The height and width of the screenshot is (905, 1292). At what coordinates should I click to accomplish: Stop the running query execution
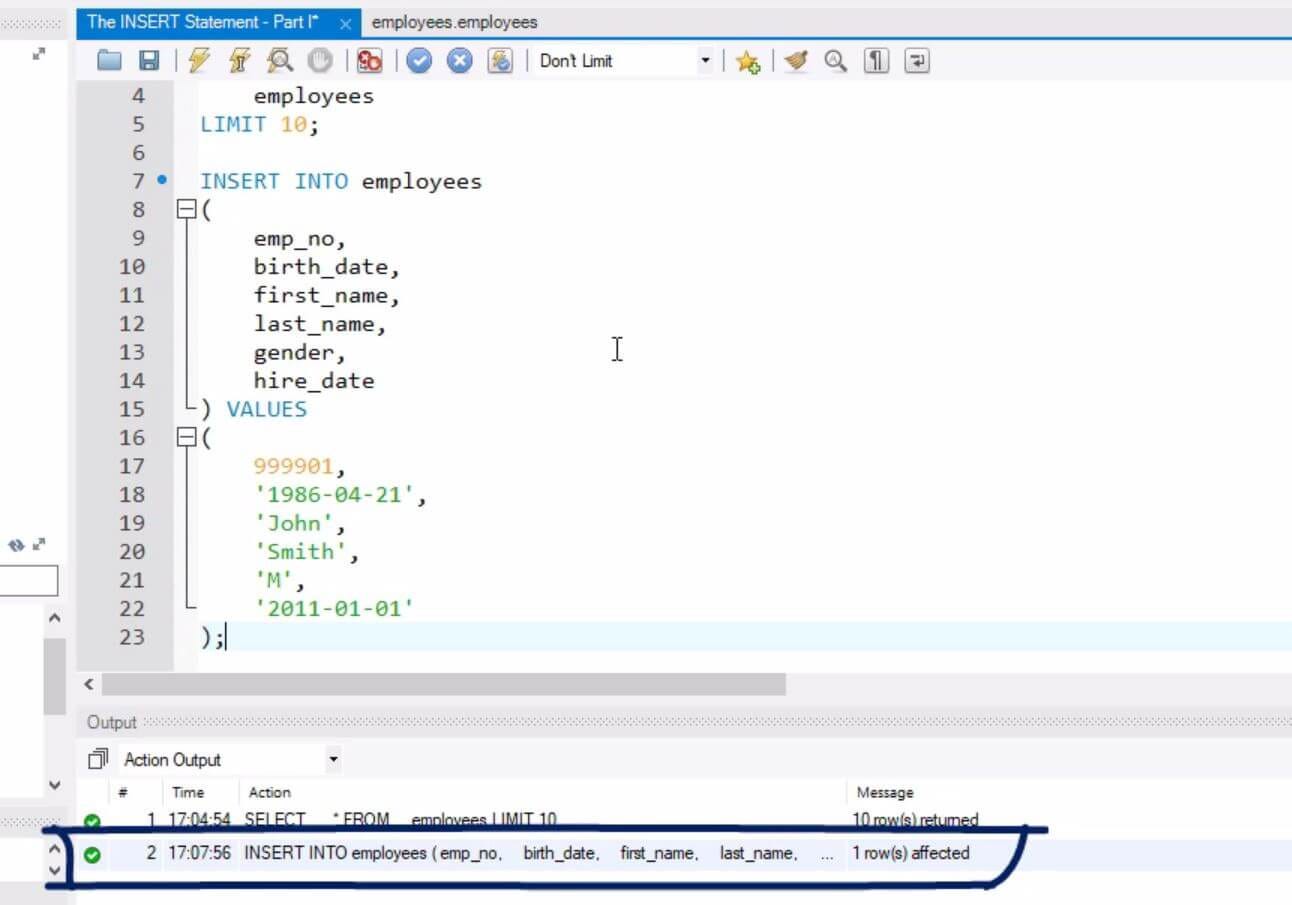coord(318,60)
